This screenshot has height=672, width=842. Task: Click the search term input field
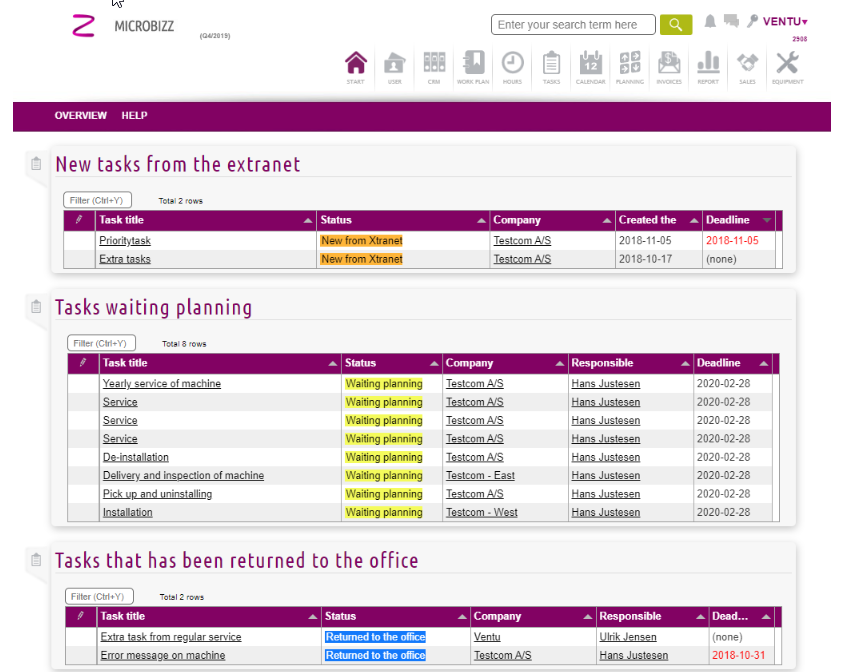[x=573, y=25]
